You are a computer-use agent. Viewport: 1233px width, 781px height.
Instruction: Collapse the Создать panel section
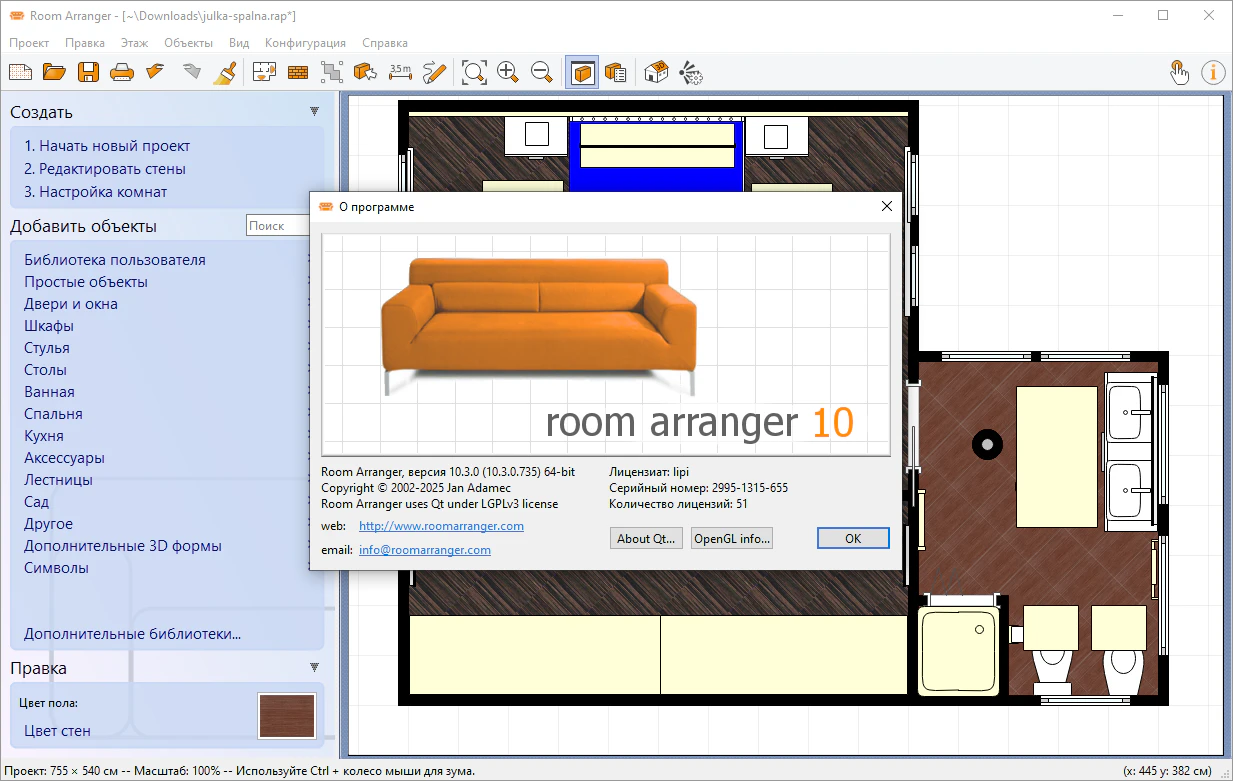pos(314,112)
